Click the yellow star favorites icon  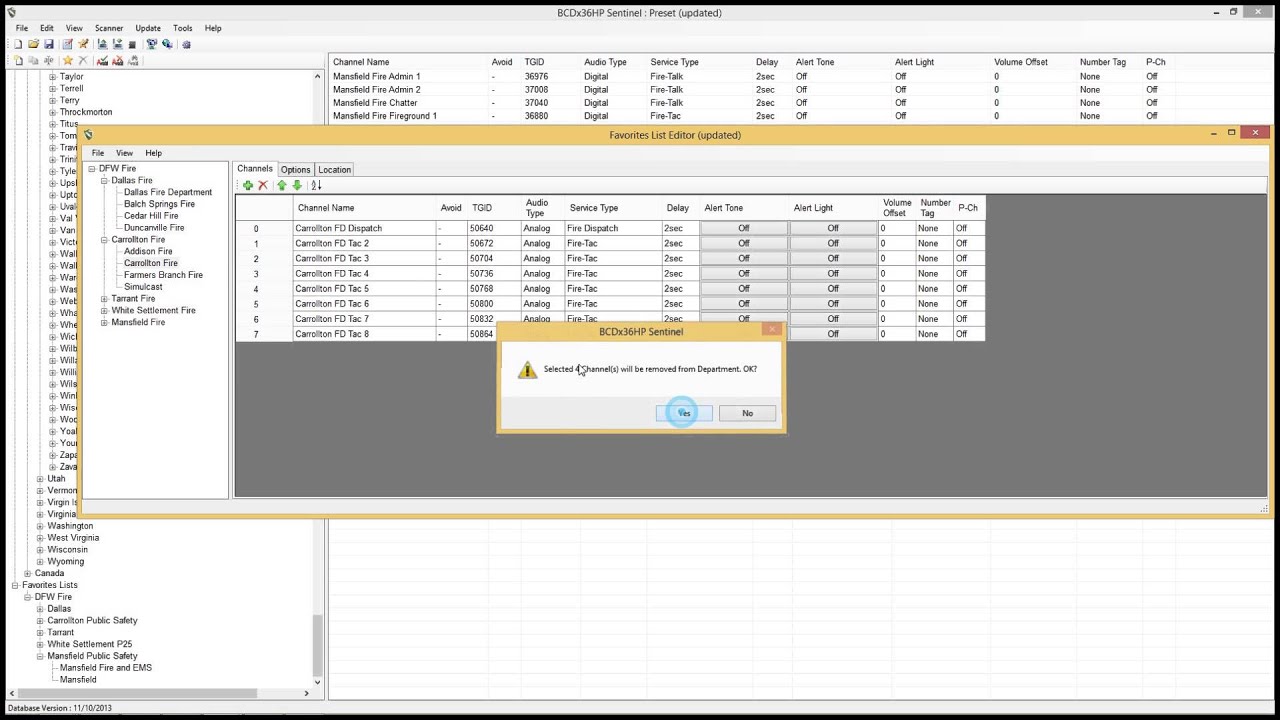tap(68, 60)
